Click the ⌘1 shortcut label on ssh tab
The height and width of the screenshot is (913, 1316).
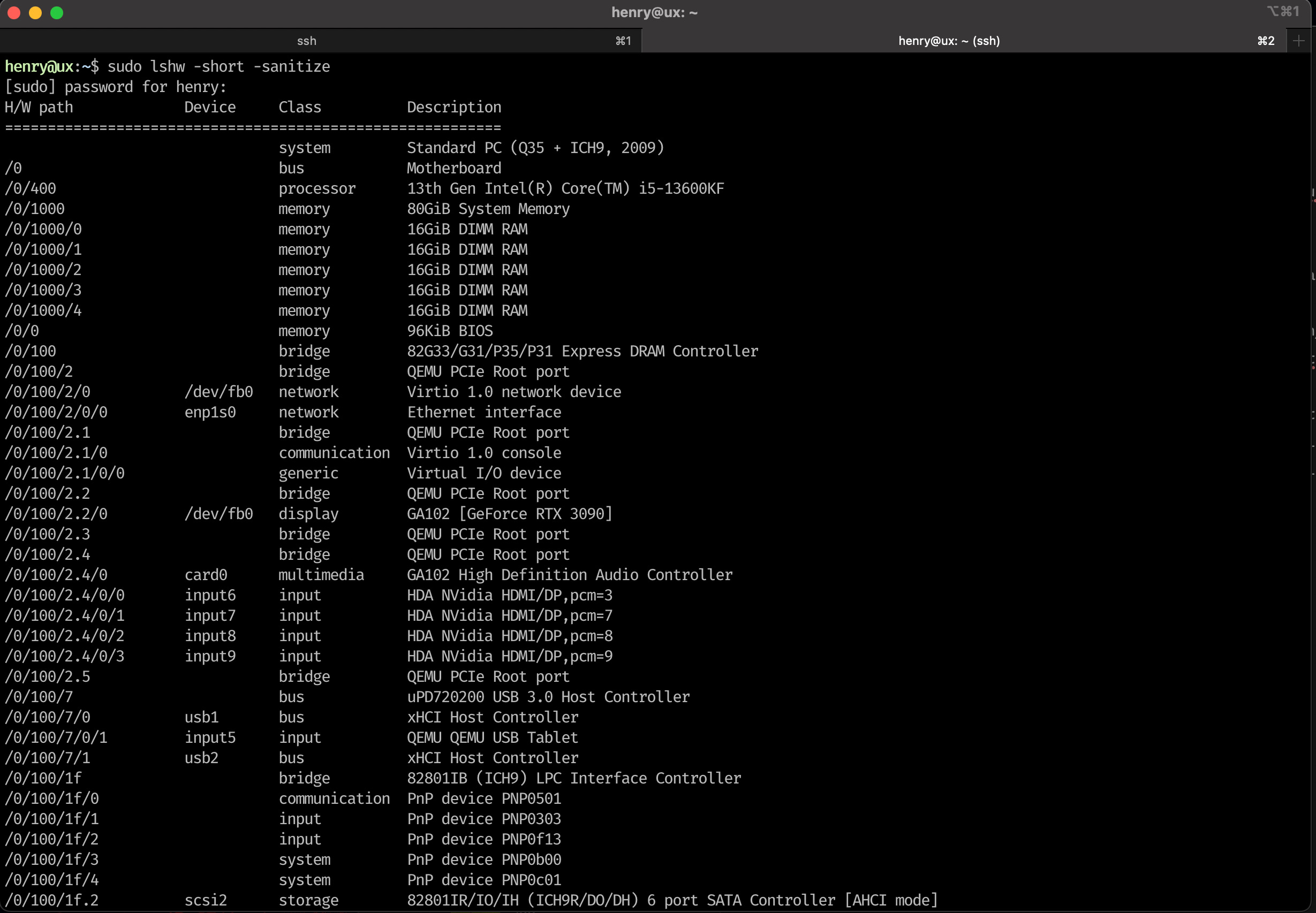pyautogui.click(x=623, y=41)
